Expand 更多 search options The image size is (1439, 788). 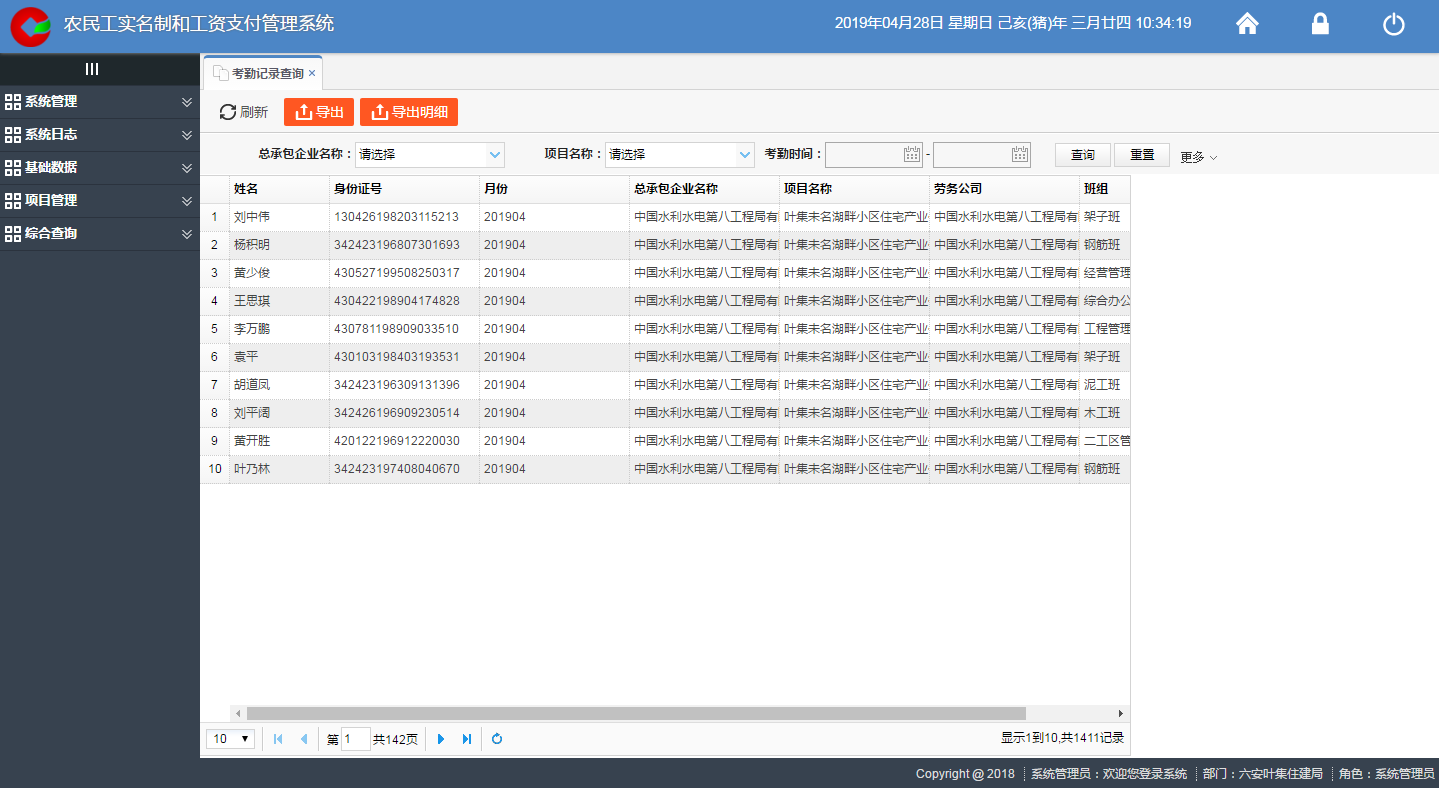(1198, 157)
